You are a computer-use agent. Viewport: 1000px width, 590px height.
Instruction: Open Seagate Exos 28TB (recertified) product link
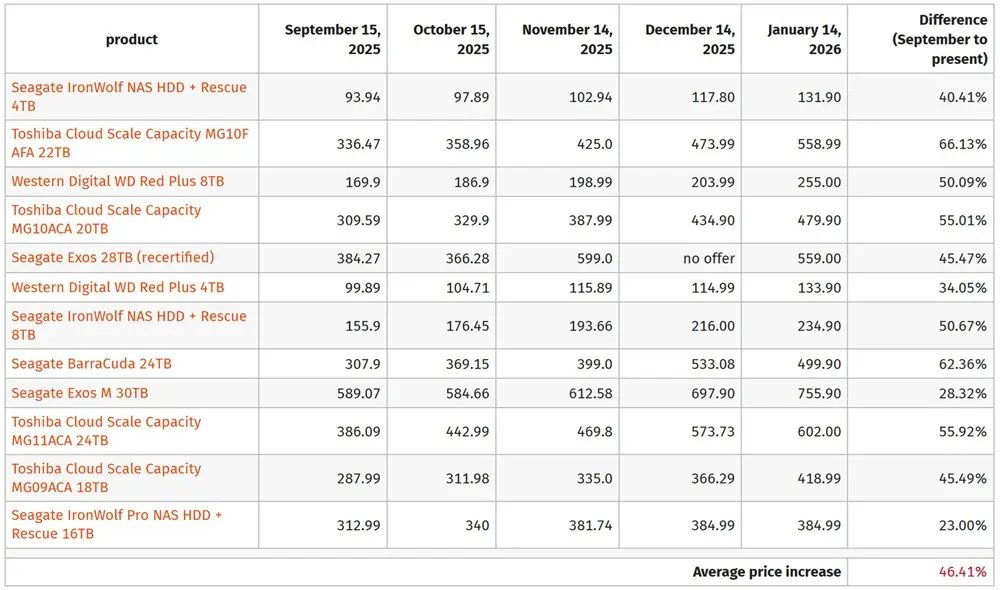113,257
